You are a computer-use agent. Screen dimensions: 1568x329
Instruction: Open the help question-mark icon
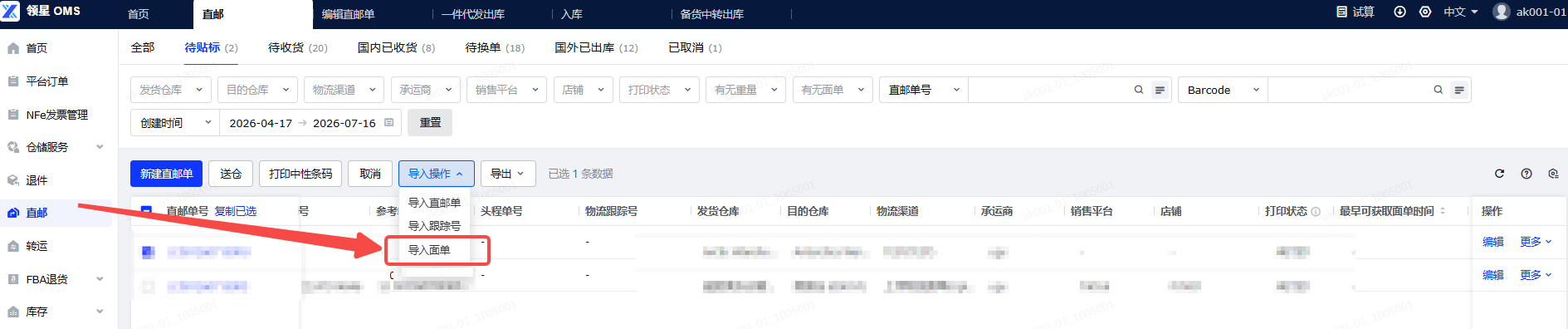click(x=1526, y=174)
